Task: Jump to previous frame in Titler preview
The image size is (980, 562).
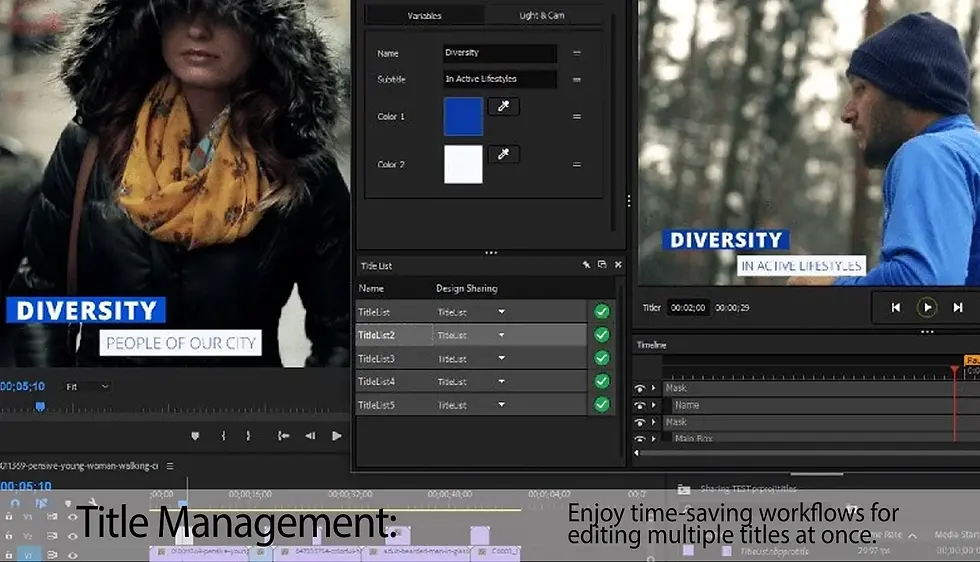Action: [896, 307]
